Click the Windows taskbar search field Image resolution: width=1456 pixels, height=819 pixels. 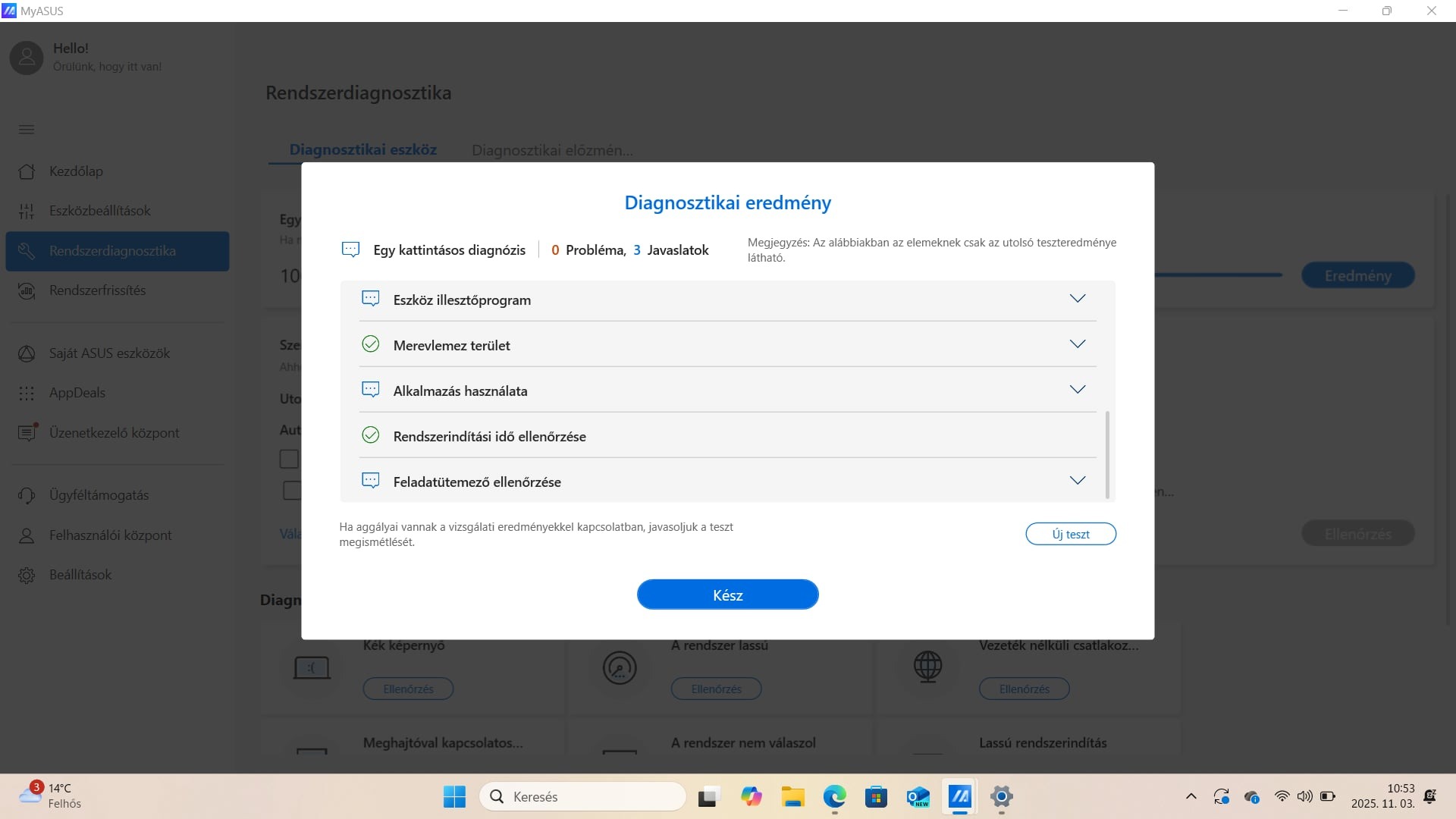[582, 796]
